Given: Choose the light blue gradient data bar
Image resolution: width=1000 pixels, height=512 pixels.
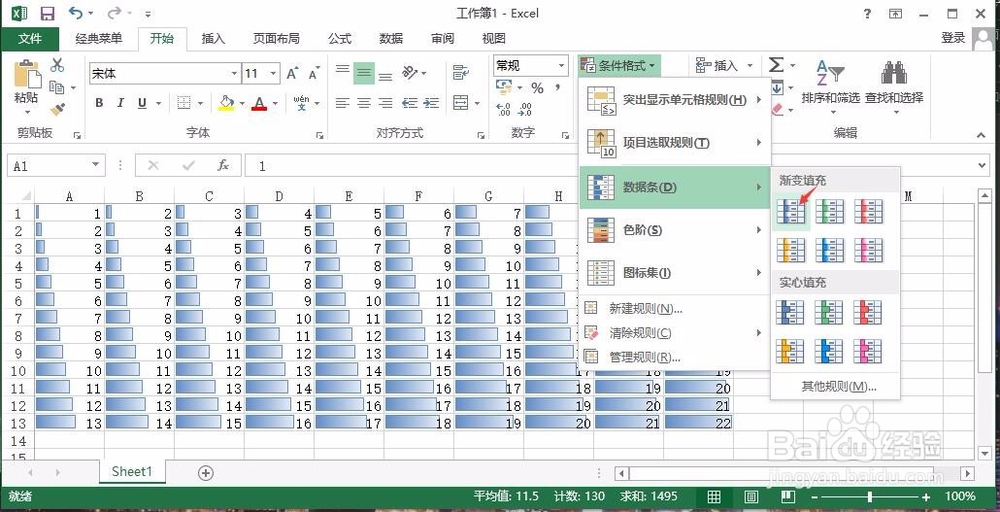Looking at the screenshot, I should (830, 250).
